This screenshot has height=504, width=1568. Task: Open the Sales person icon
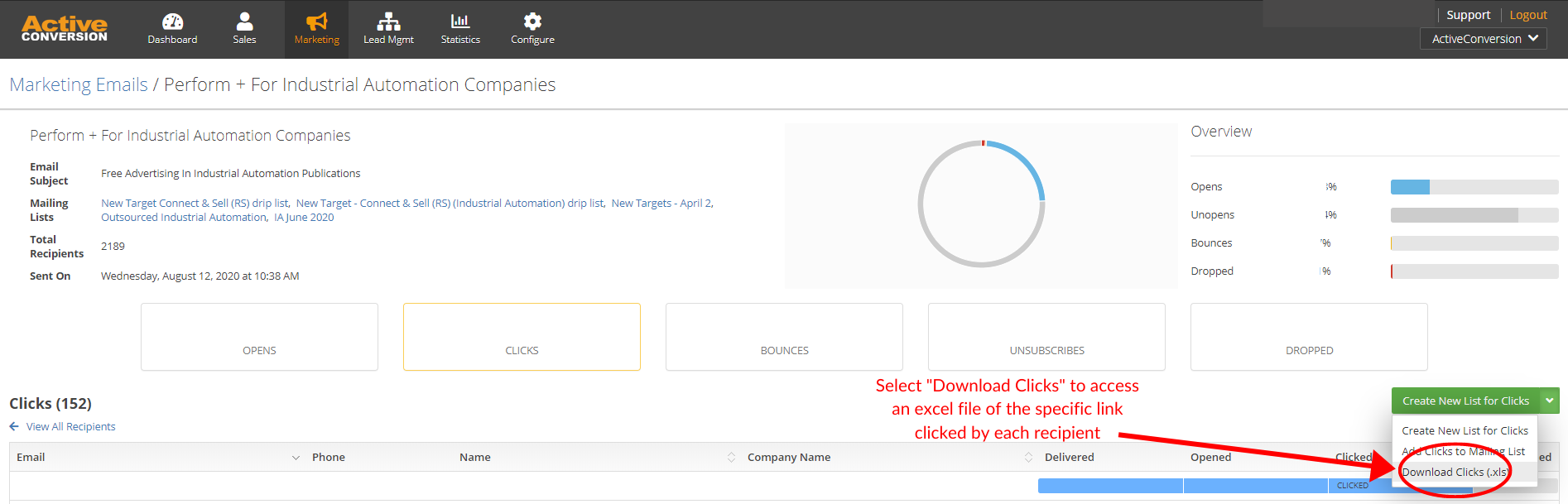[x=244, y=22]
